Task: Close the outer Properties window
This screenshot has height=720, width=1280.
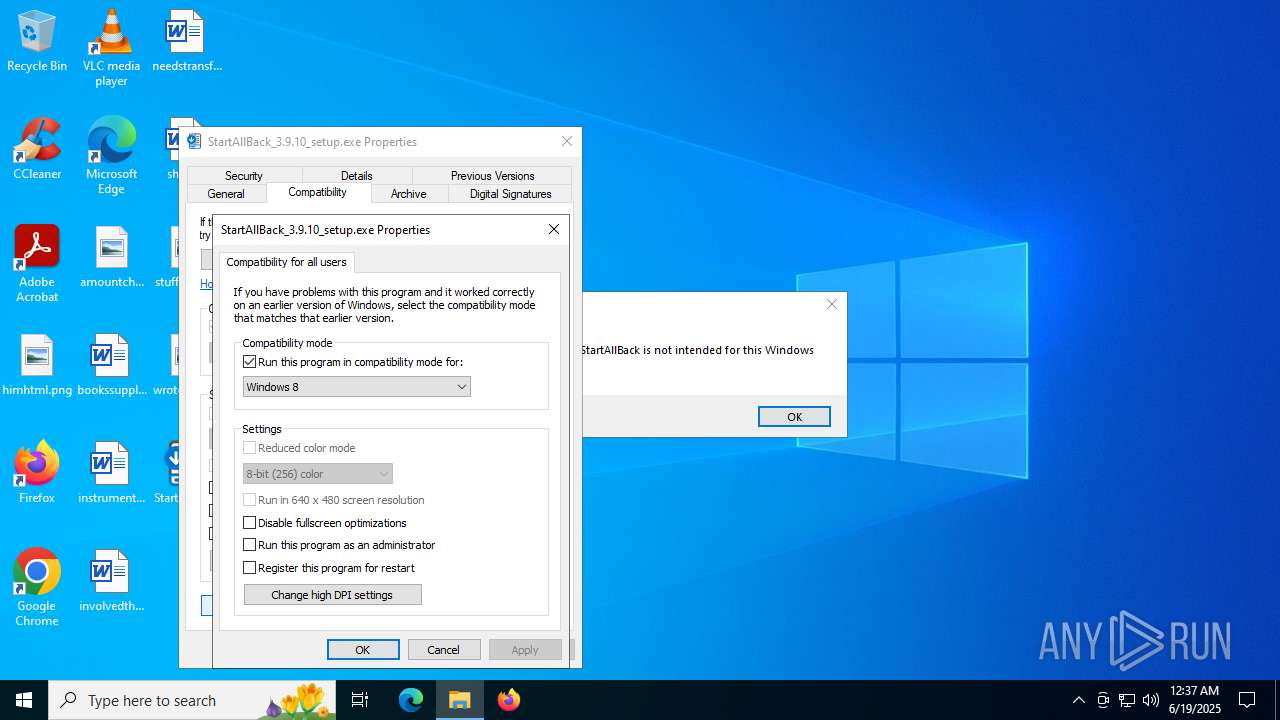Action: 567,141
